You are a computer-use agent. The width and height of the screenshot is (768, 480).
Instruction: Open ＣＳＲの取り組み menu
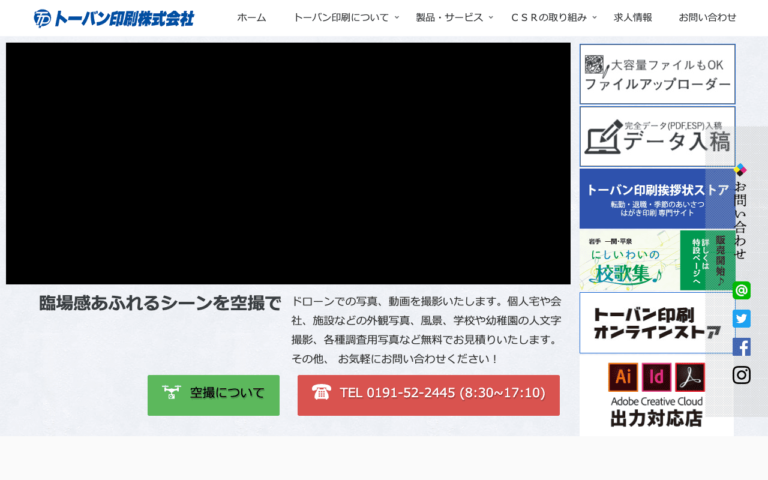tap(549, 18)
